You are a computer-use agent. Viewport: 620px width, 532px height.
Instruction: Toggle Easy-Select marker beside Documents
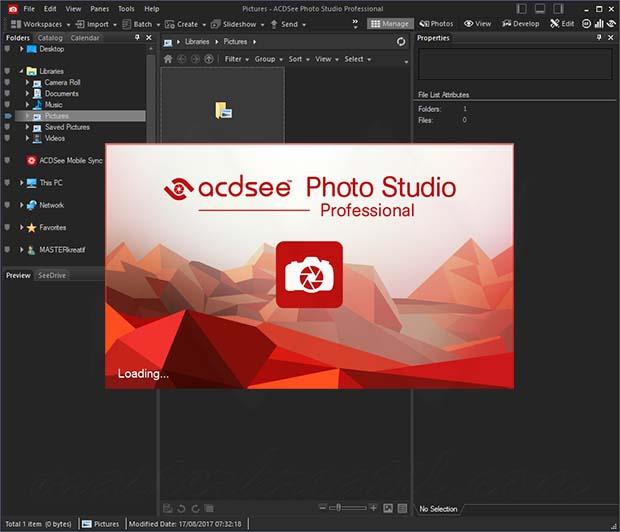7,93
